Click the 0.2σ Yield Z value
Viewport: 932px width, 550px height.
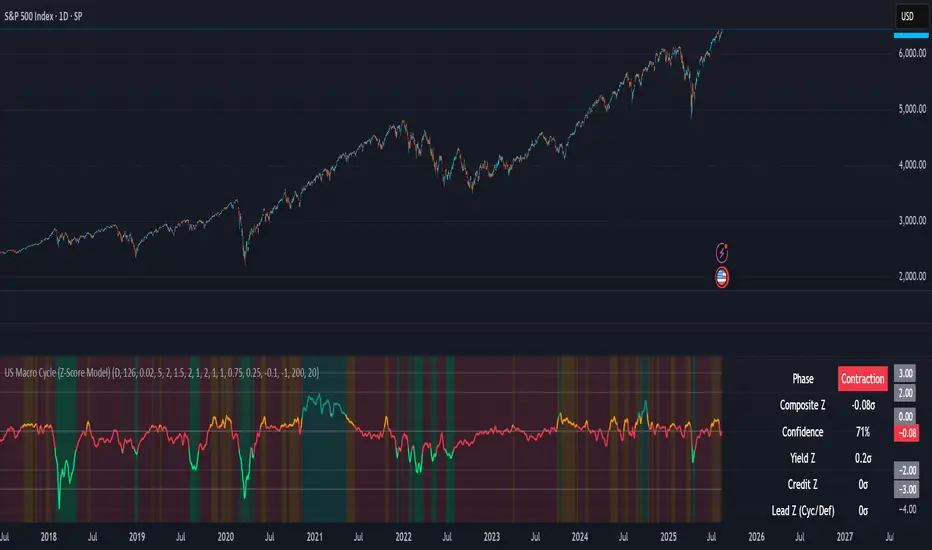click(x=863, y=458)
